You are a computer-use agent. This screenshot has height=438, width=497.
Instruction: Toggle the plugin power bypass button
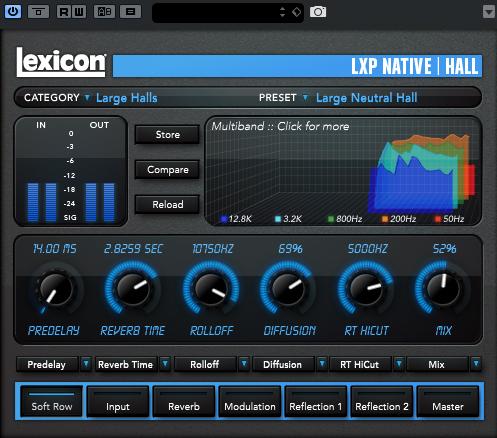click(13, 12)
